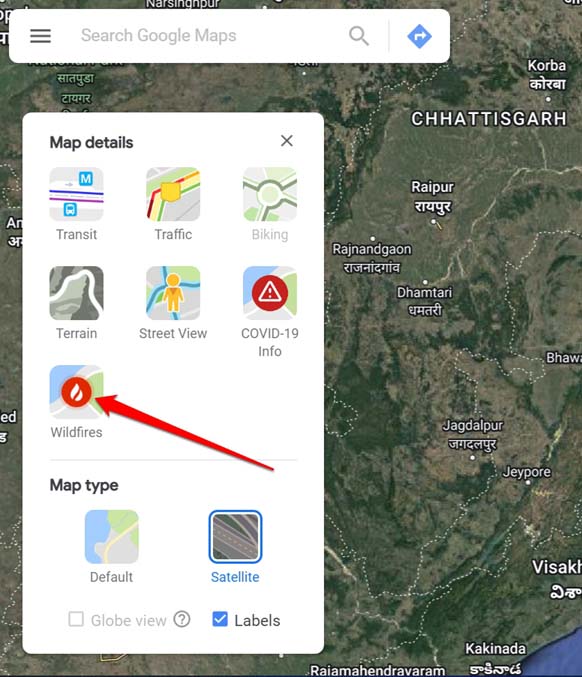Click the CHHATTISGARH state label
The width and height of the screenshot is (582, 677).
coord(489,119)
